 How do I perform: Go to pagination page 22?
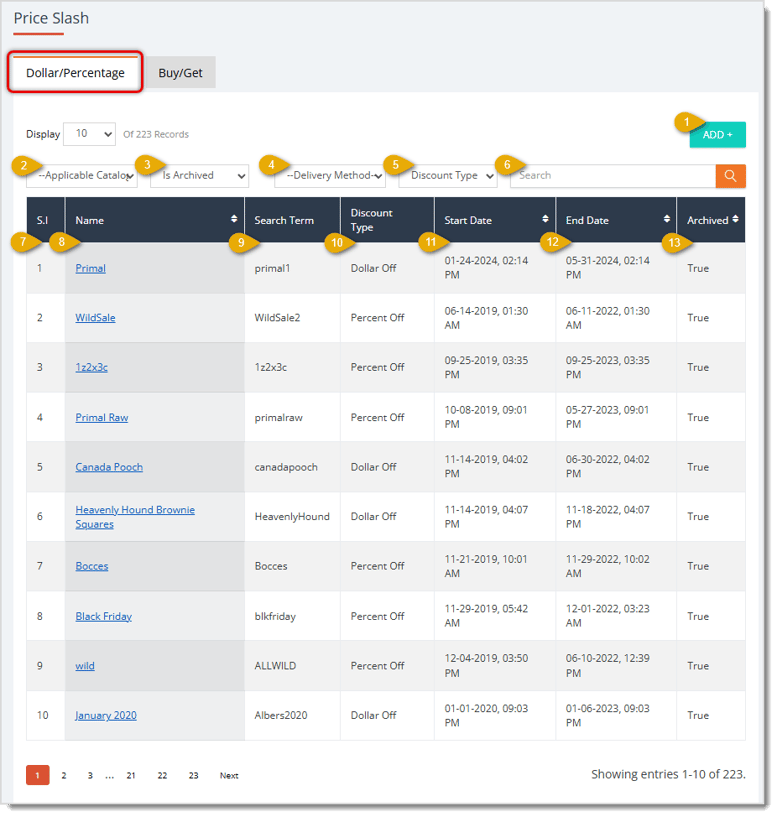click(162, 775)
